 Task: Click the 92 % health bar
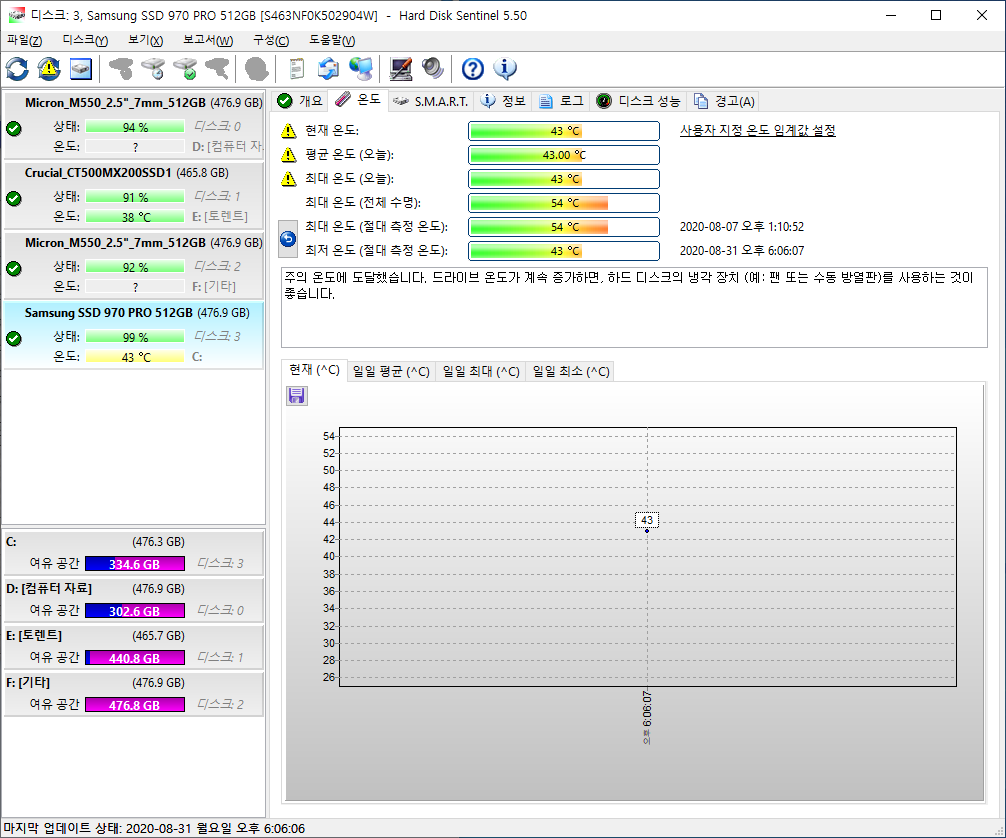pos(135,267)
